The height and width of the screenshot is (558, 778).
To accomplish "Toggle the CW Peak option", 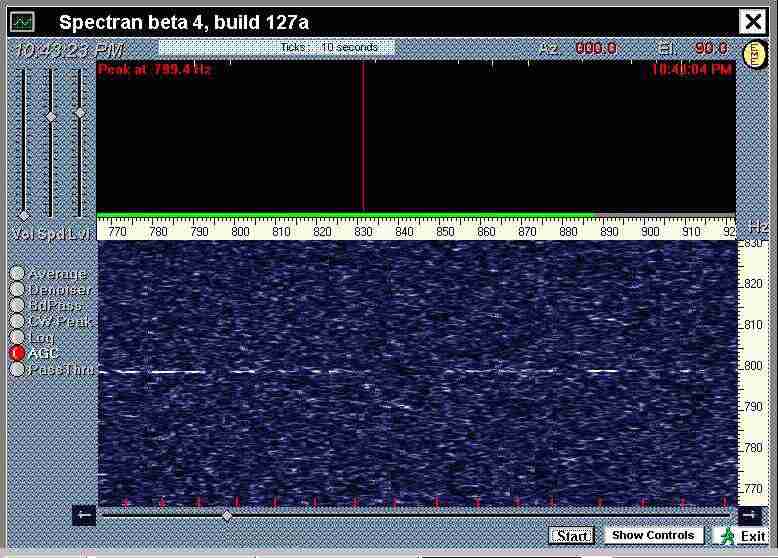I will [x=17, y=321].
